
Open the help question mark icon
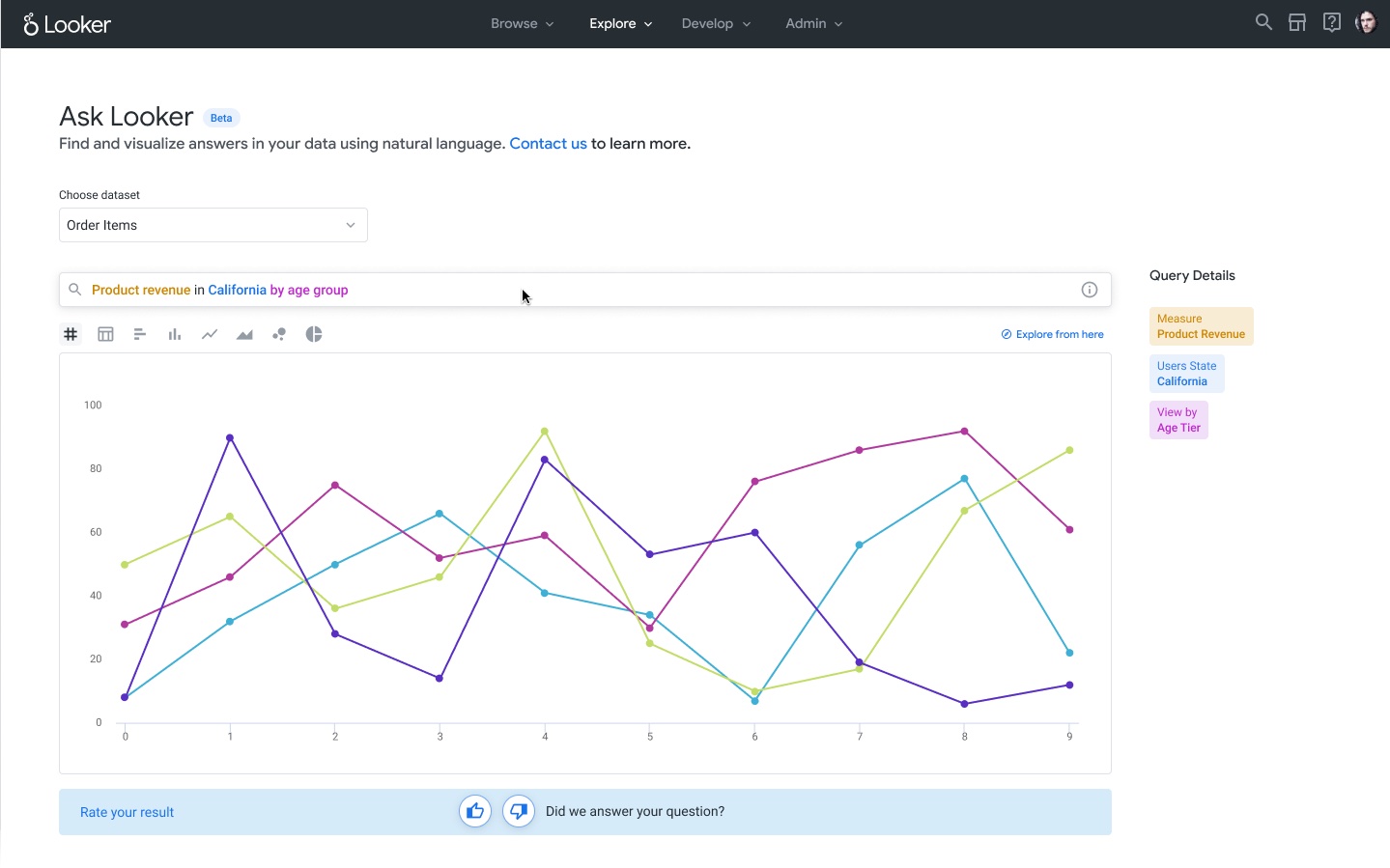(x=1332, y=22)
